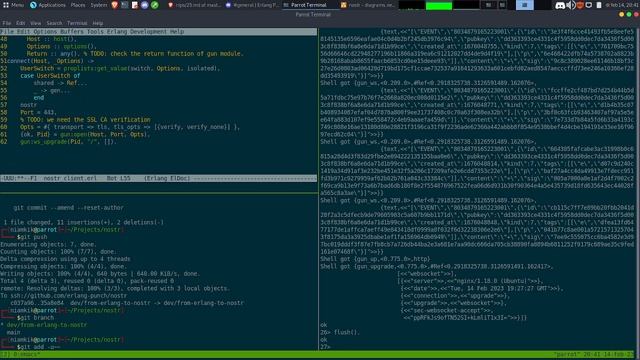The width and height of the screenshot is (640, 360).
Task: Maximize Parrot Terminal with green button
Action: (629, 14)
